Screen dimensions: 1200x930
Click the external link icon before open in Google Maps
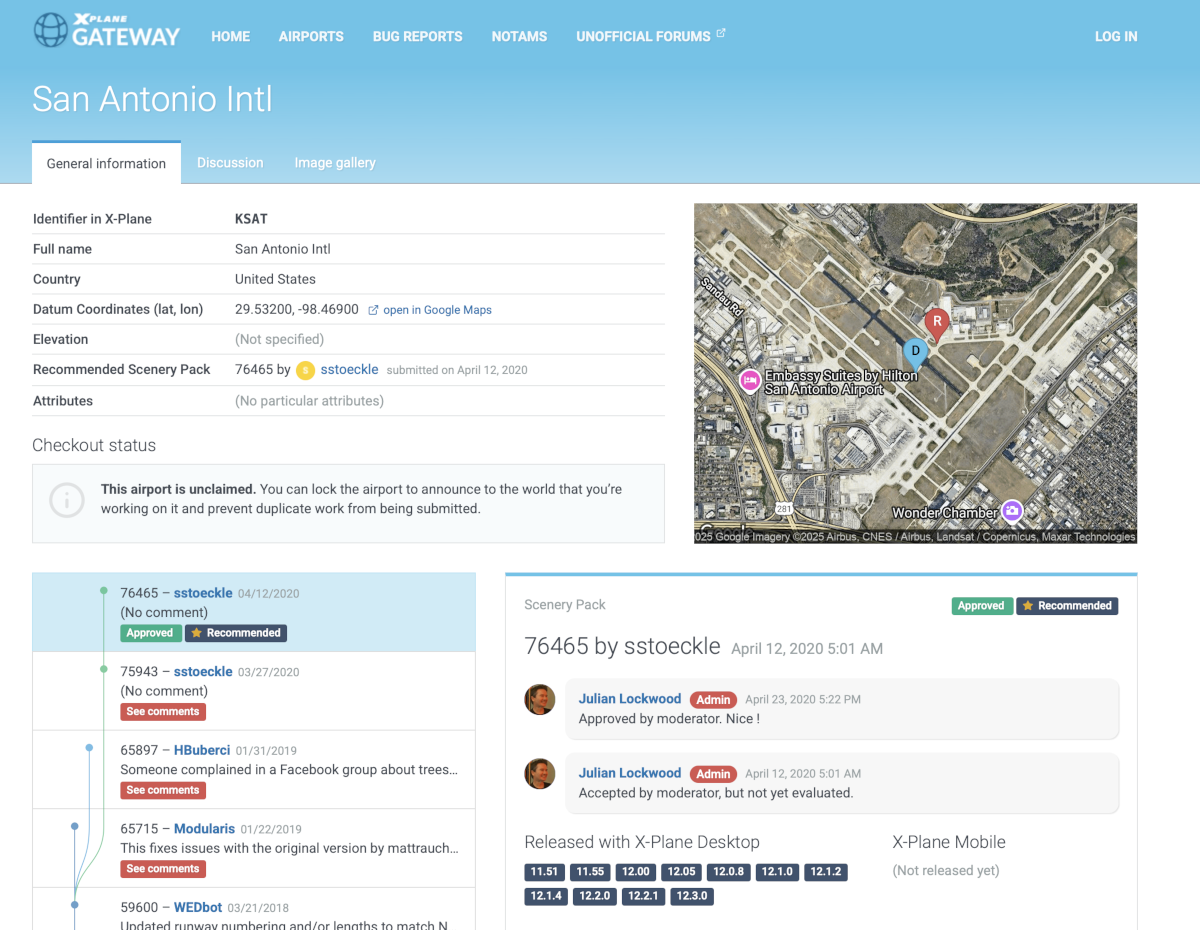pyautogui.click(x=373, y=310)
